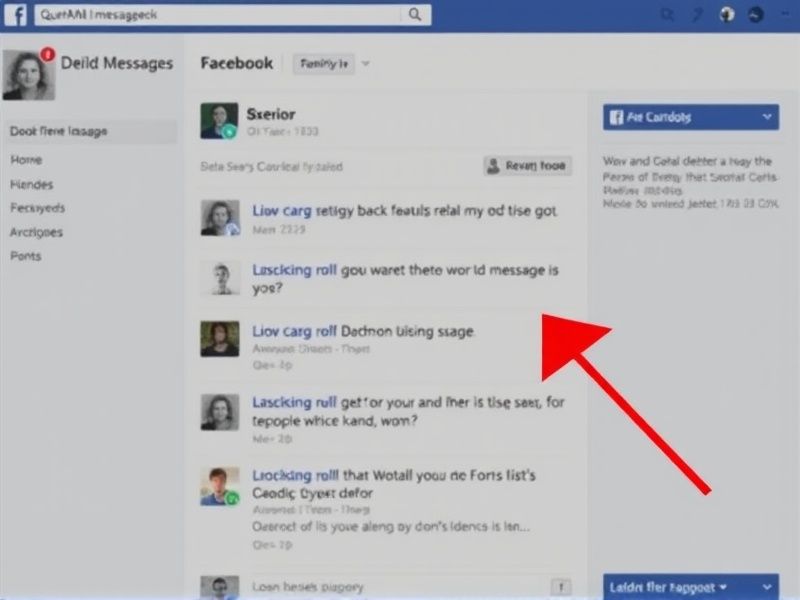The image size is (800, 600).
Task: Click 'Beta Sears Cavrical' status text
Action: 271,167
